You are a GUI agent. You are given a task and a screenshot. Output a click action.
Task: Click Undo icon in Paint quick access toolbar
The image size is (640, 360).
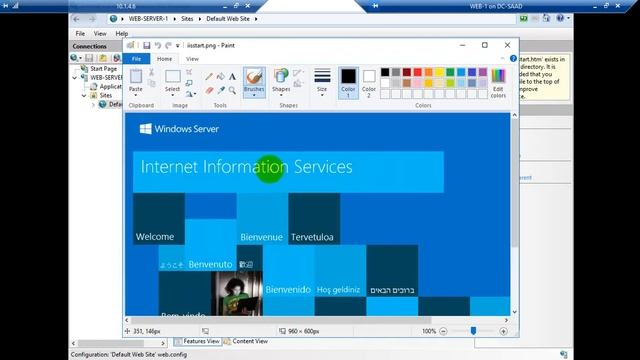coord(158,45)
